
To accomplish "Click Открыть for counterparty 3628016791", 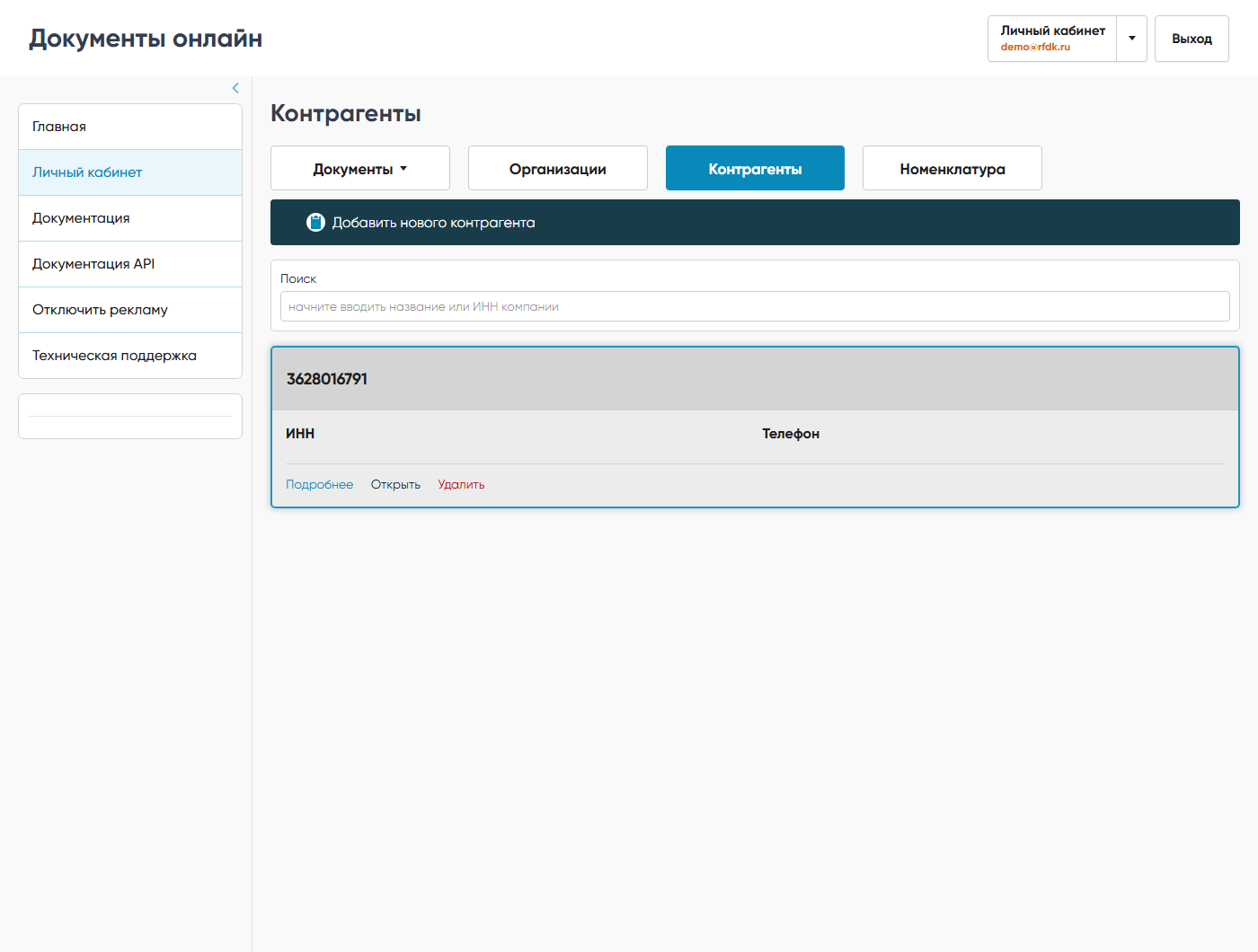I will (x=395, y=484).
